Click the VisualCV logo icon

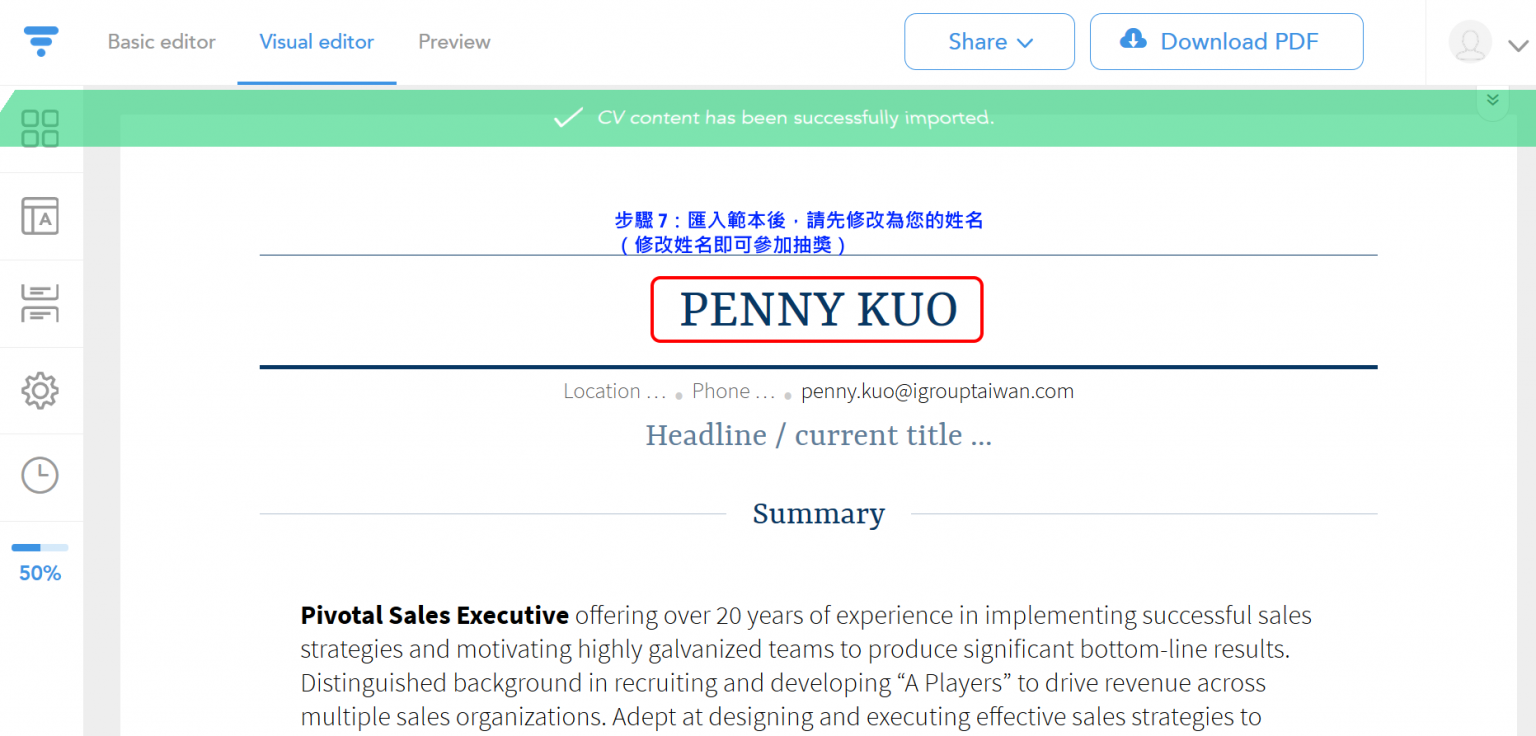[x=41, y=41]
